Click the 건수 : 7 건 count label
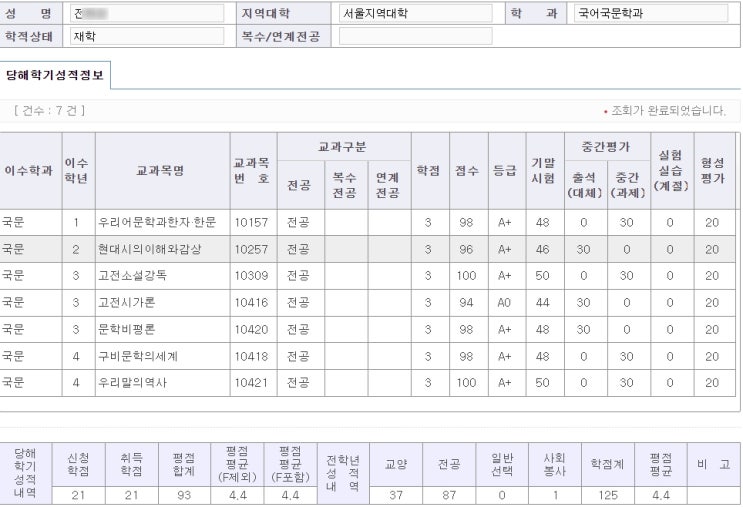The width and height of the screenshot is (743, 507). pos(50,110)
